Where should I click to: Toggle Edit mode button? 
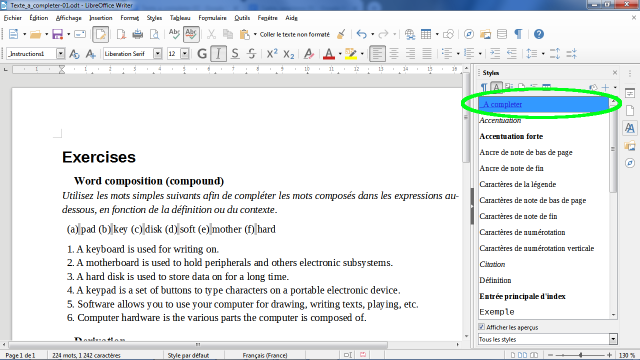point(100,34)
